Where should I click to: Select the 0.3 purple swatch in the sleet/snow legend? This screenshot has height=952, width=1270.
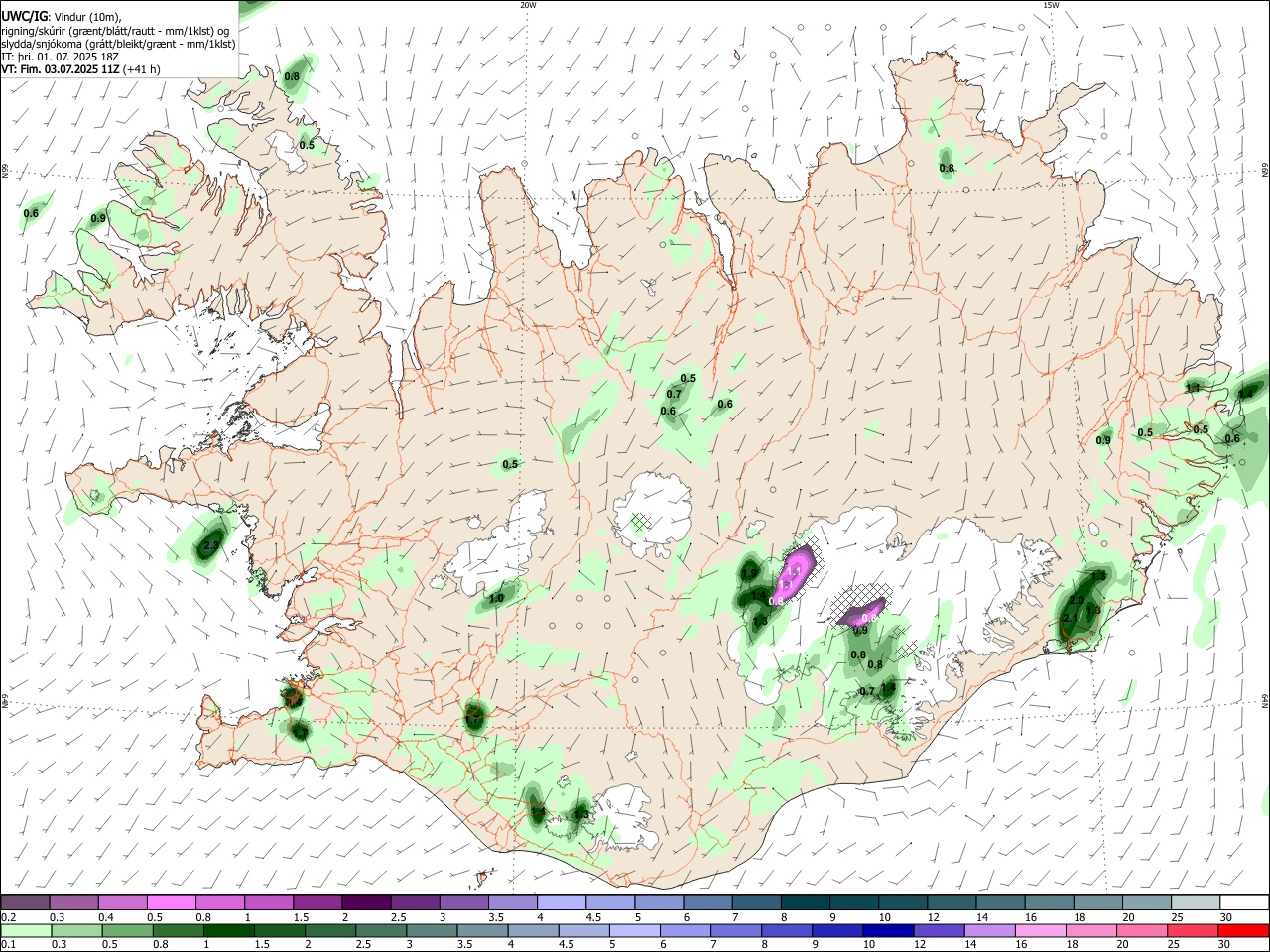[x=73, y=902]
